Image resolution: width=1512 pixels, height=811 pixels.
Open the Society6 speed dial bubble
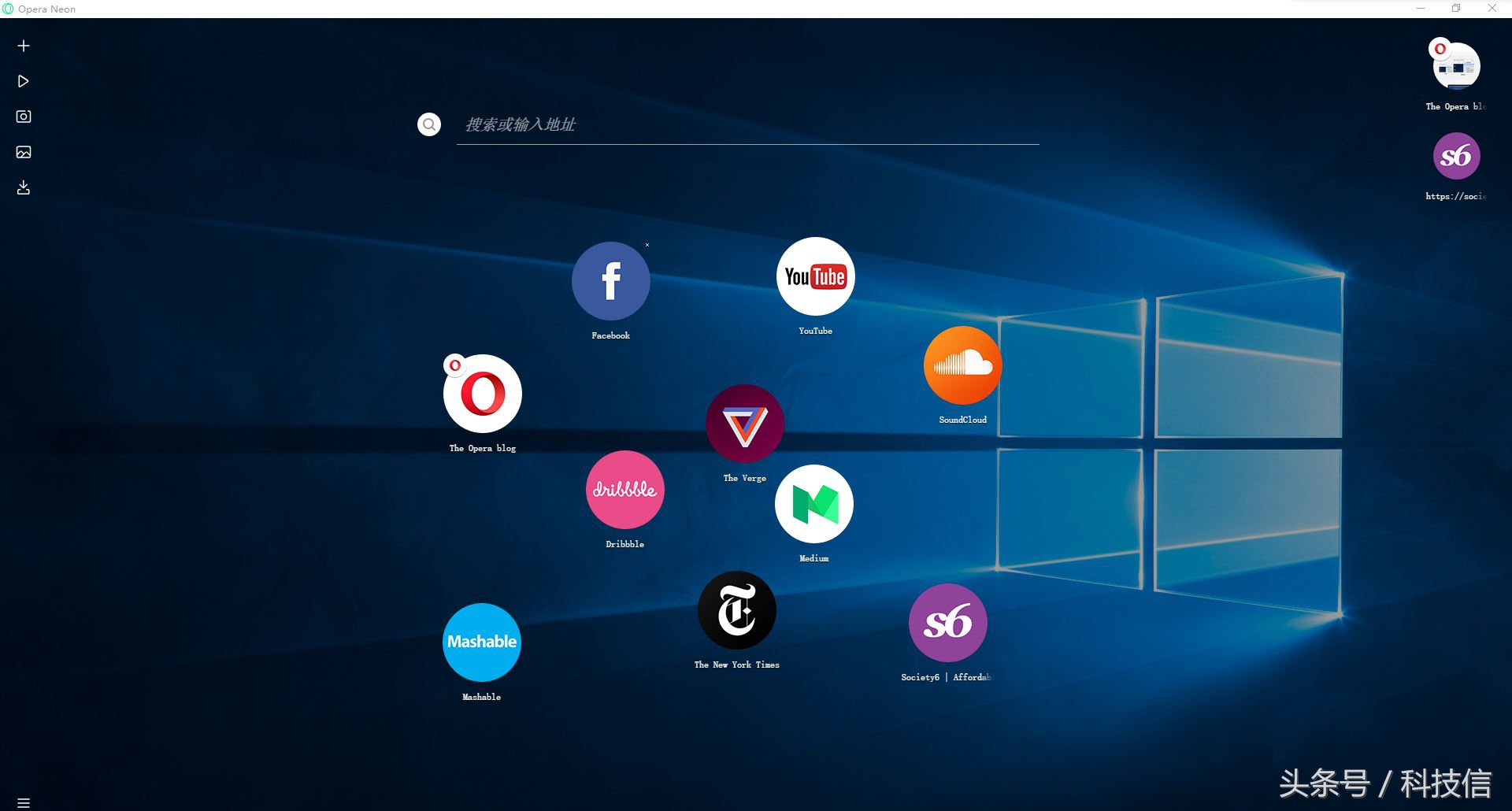pyautogui.click(x=948, y=623)
